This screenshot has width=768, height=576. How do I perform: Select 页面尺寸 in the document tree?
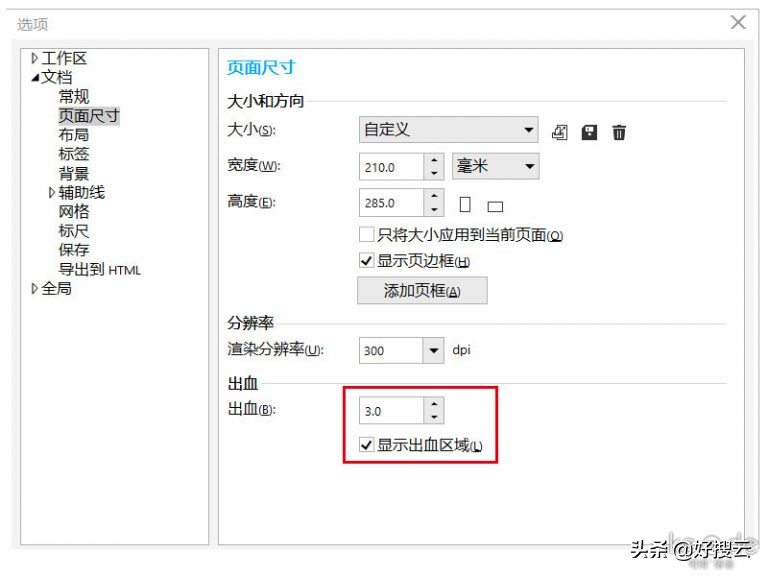[x=89, y=116]
